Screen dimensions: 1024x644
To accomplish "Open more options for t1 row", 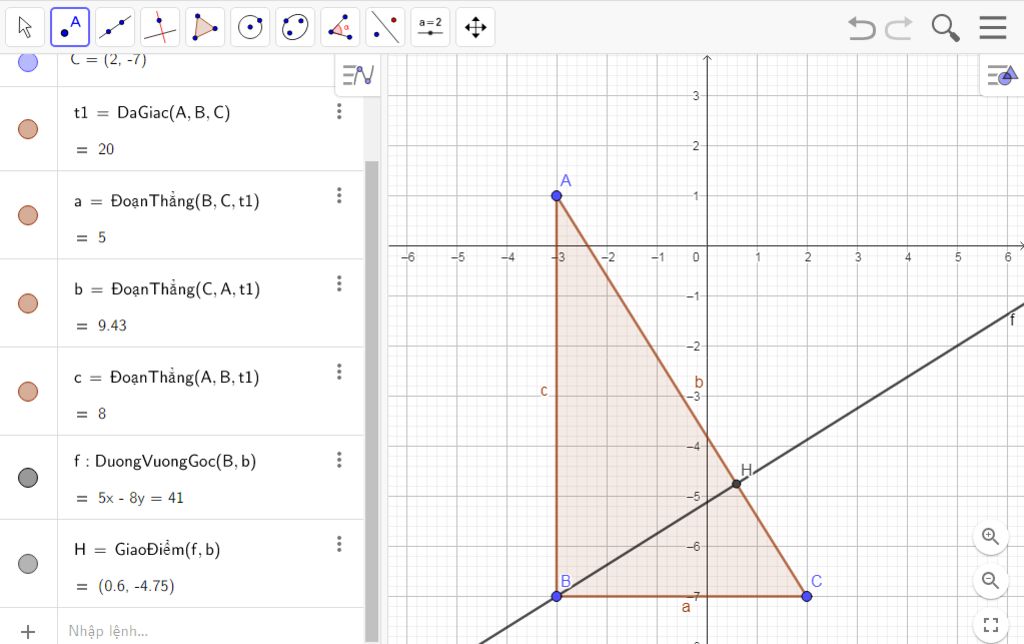I will [x=339, y=111].
